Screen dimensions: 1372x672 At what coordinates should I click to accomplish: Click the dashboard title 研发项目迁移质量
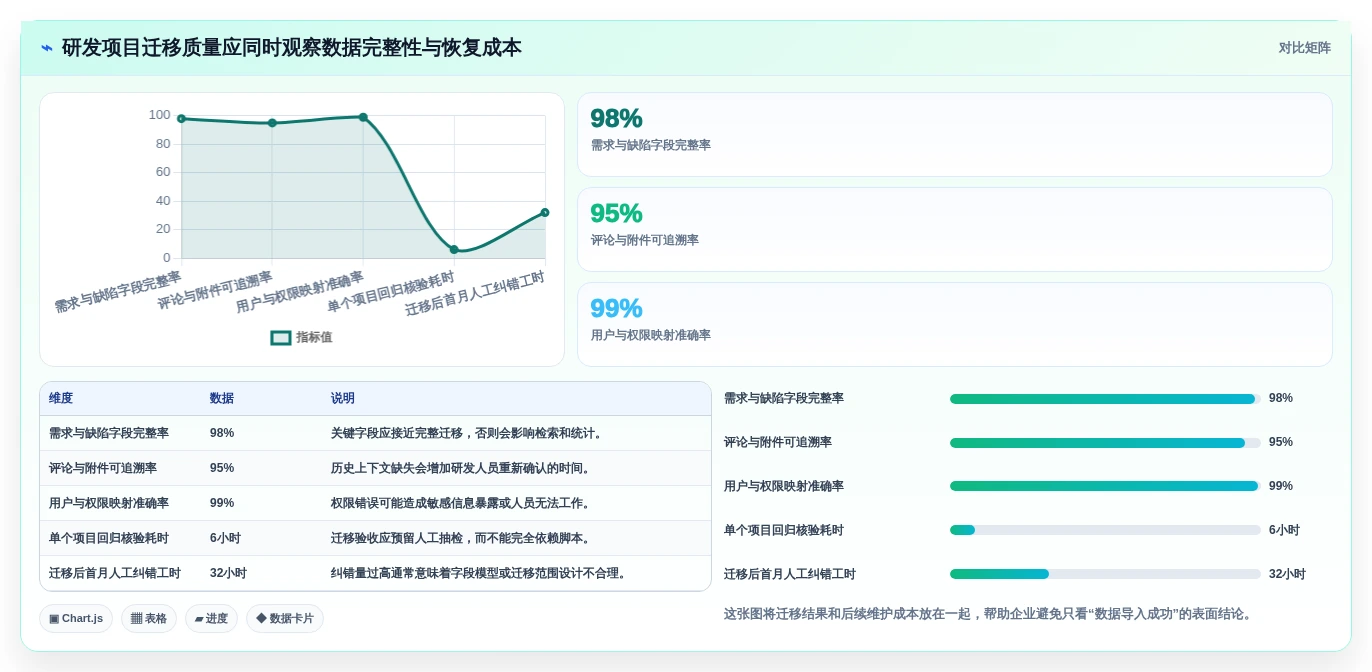pyautogui.click(x=291, y=48)
